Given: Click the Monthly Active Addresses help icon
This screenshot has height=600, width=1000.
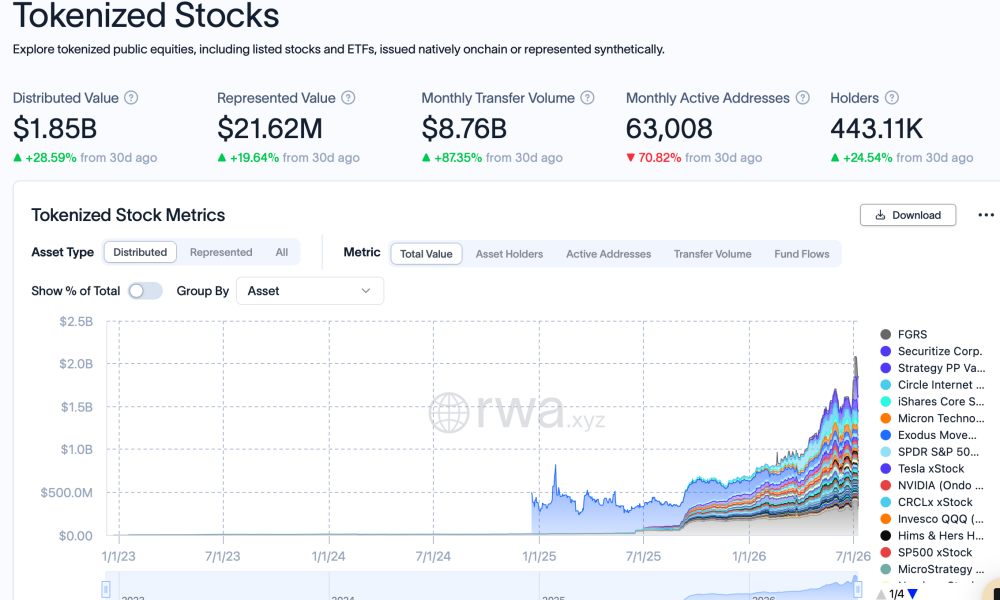Looking at the screenshot, I should coord(802,98).
